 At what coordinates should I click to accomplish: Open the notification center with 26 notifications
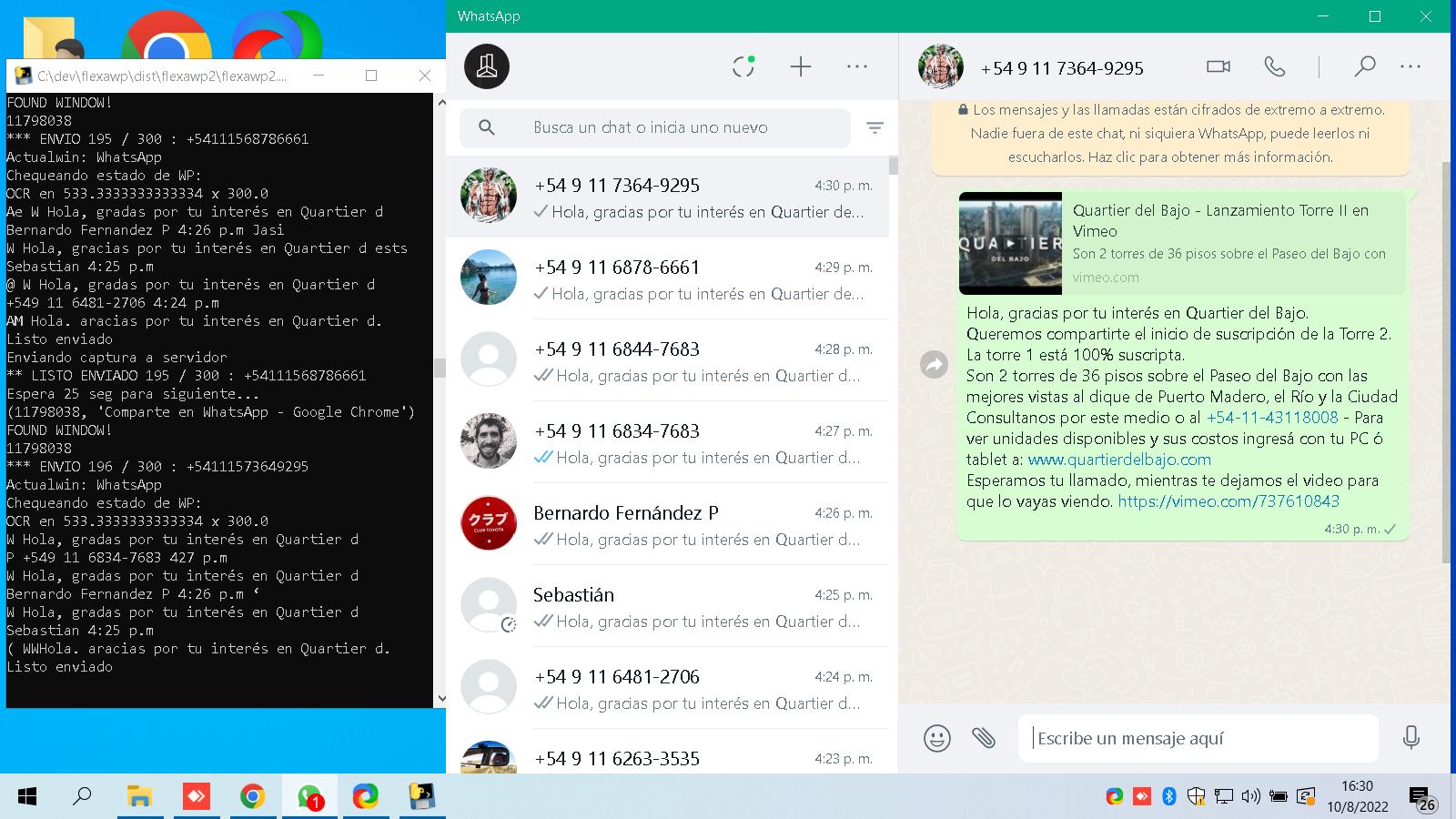coord(1422,798)
